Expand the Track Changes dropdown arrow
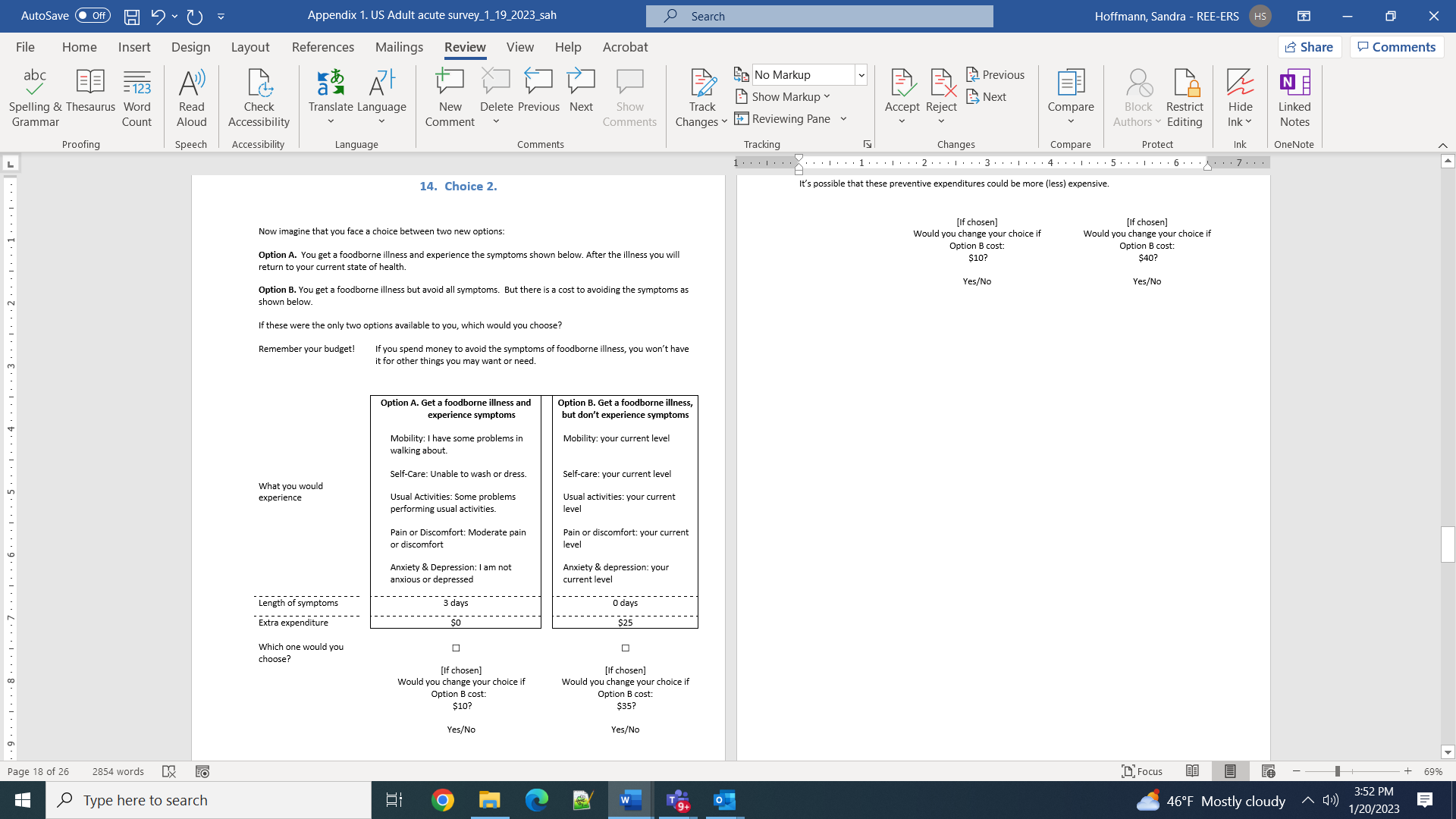 724,121
